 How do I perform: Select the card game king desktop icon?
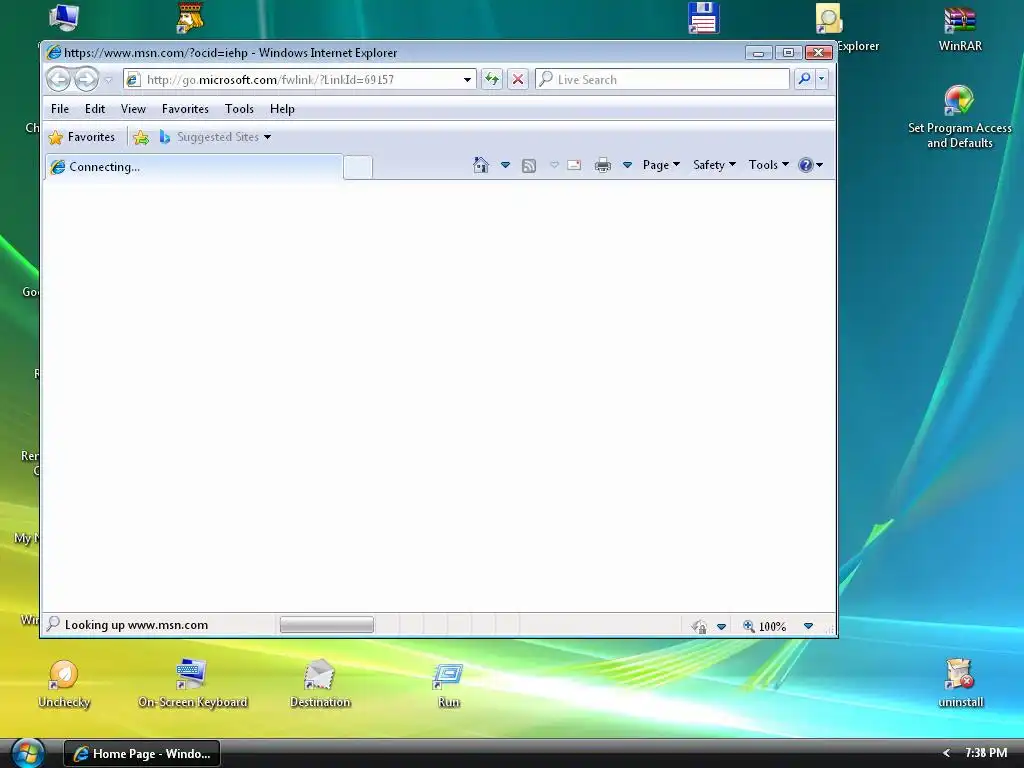click(x=191, y=18)
